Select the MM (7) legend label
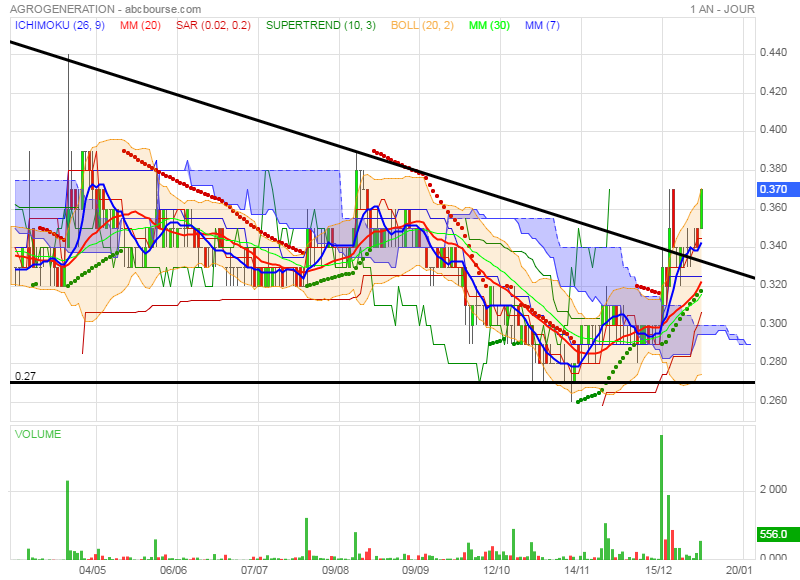Screen dimensions: 800x580 (x=542, y=25)
